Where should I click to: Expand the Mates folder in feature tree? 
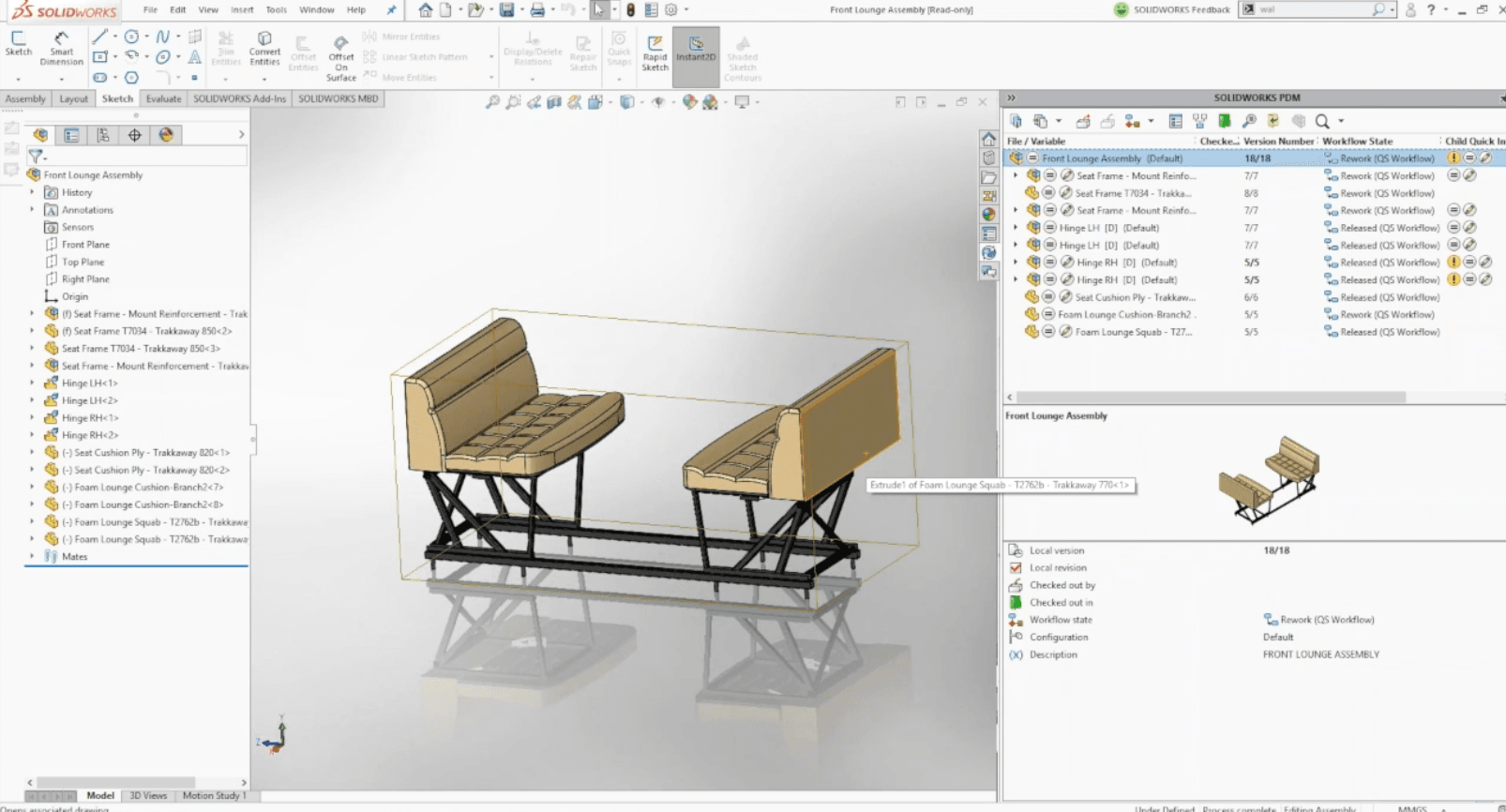click(x=32, y=556)
